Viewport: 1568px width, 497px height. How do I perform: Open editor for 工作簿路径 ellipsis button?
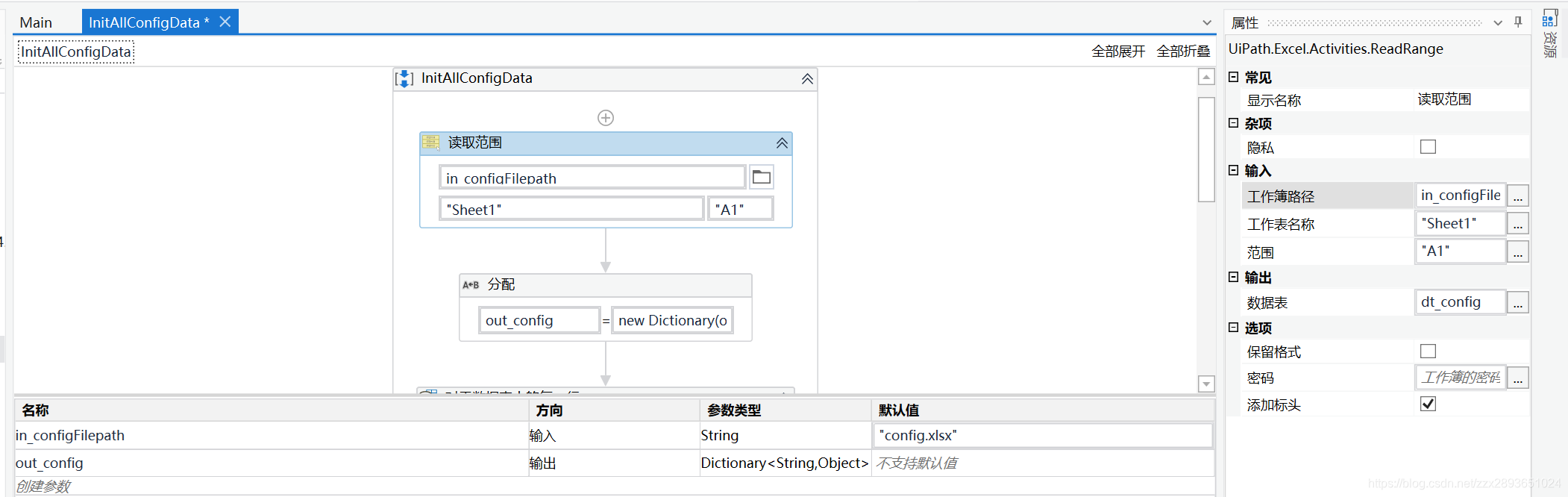[1518, 196]
